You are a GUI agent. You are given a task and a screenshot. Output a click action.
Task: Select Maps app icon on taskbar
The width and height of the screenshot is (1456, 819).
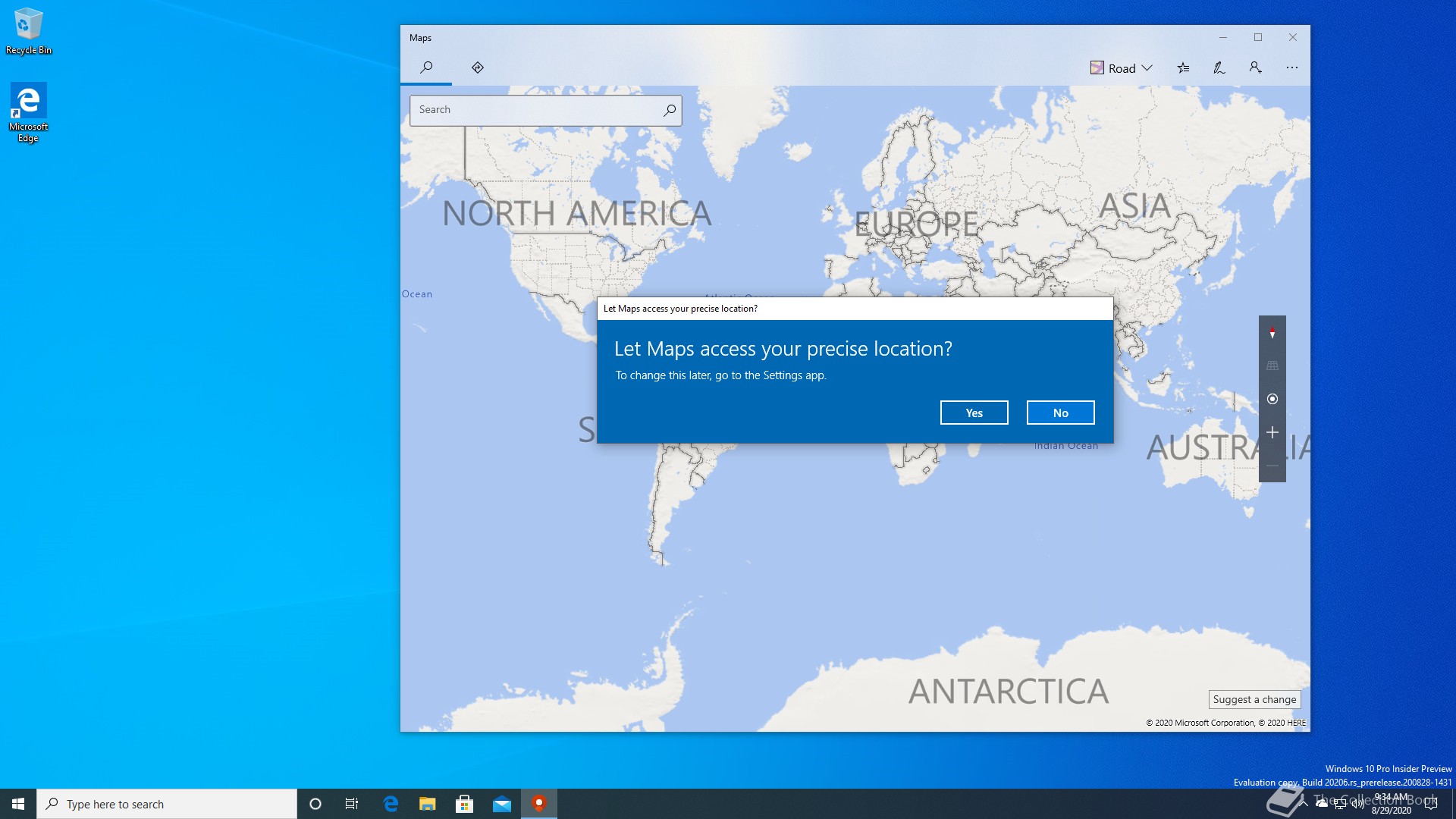coord(539,804)
